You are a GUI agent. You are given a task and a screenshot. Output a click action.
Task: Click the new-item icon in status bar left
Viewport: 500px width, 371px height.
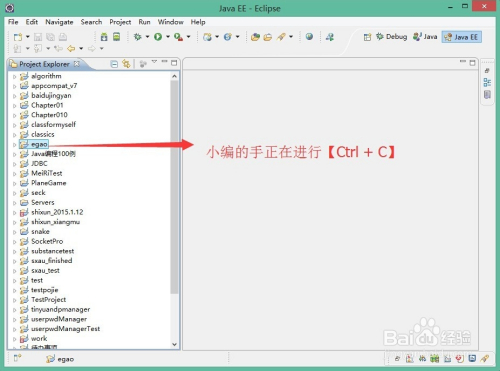coord(17,358)
